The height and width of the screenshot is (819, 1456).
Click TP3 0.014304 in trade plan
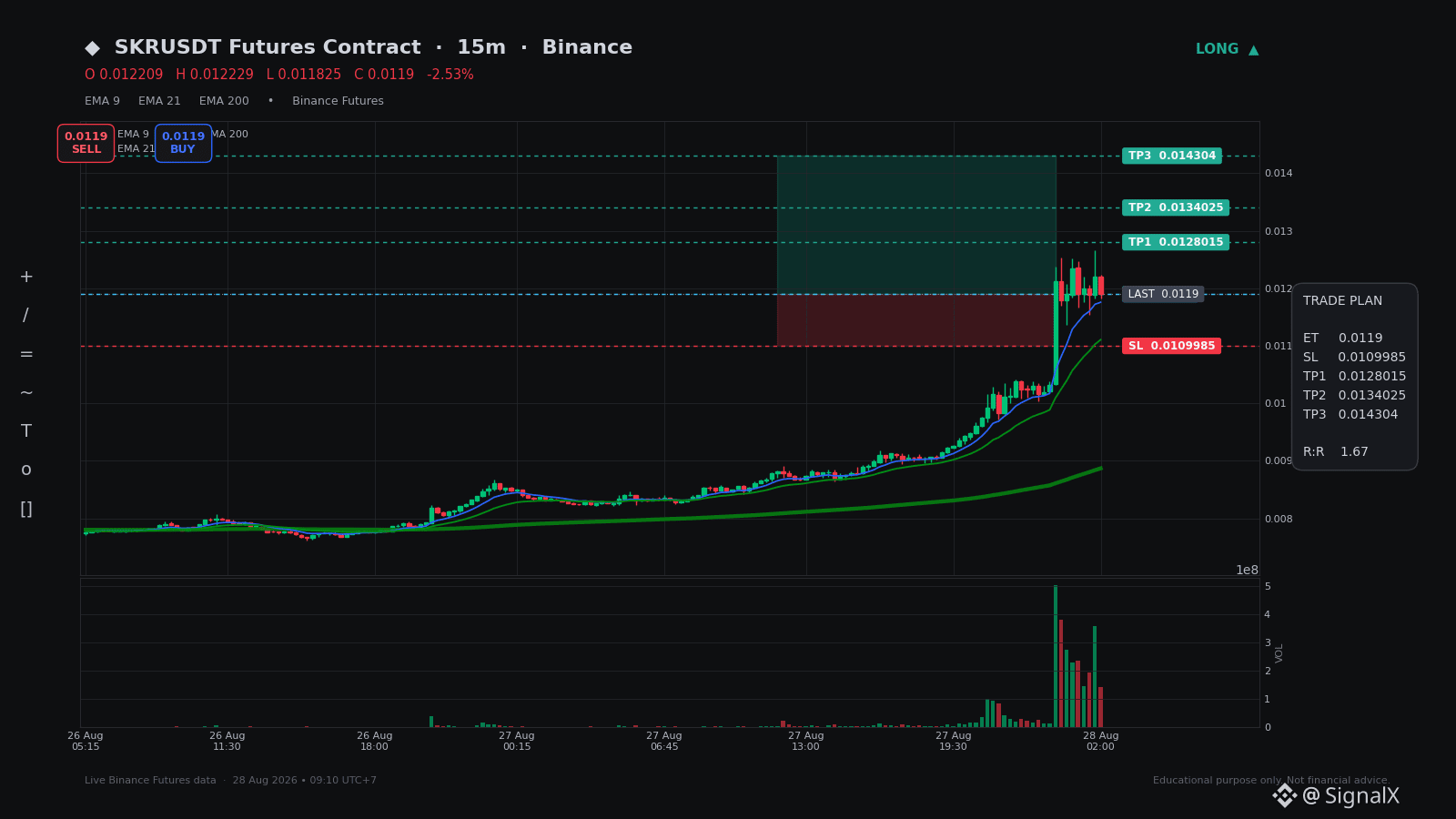1350,414
